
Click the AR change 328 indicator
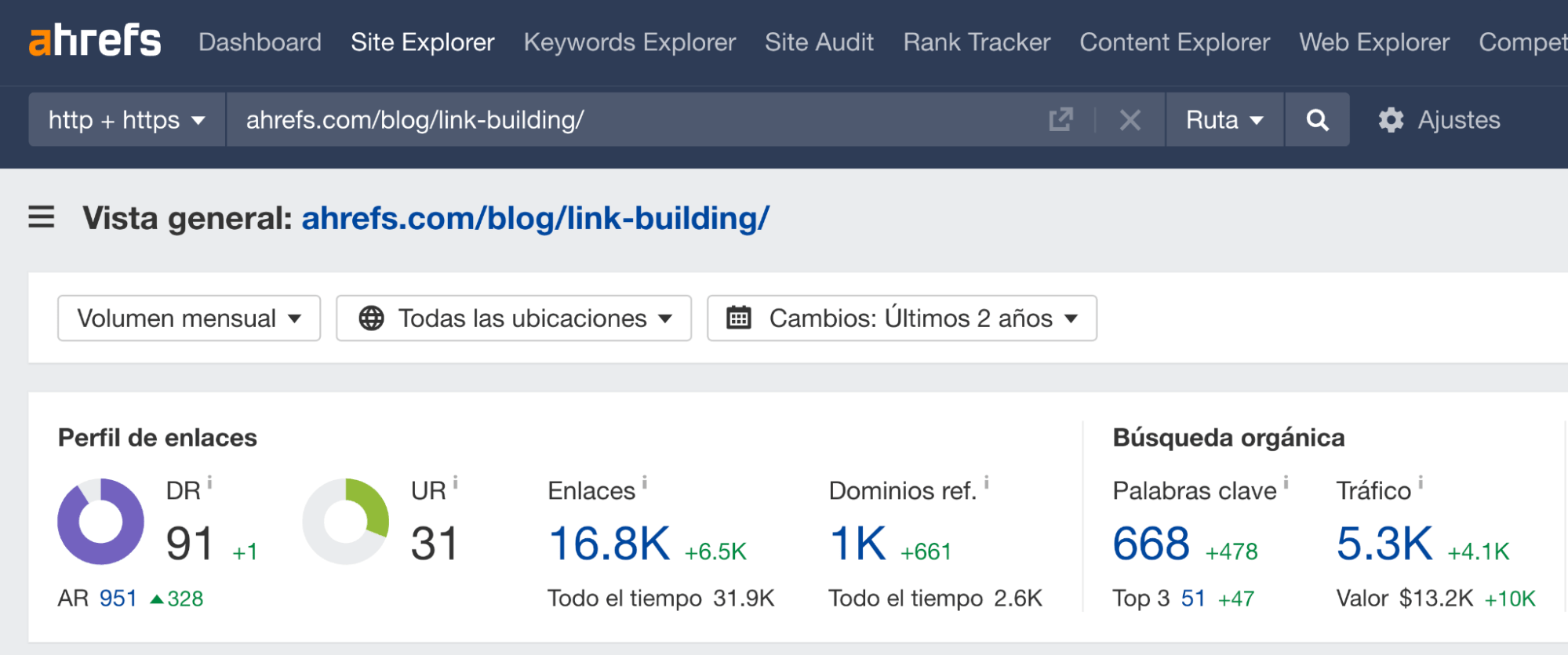coord(176,599)
